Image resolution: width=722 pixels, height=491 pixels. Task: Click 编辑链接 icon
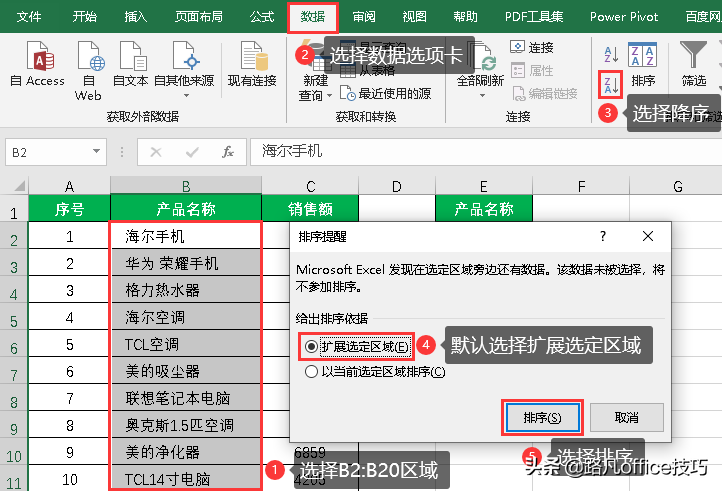(x=518, y=94)
